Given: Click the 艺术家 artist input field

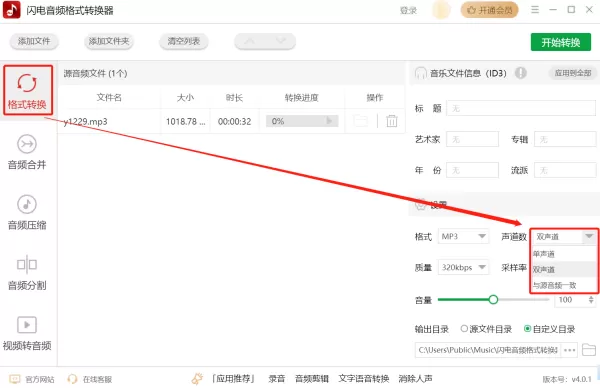Looking at the screenshot, I should click(x=473, y=139).
